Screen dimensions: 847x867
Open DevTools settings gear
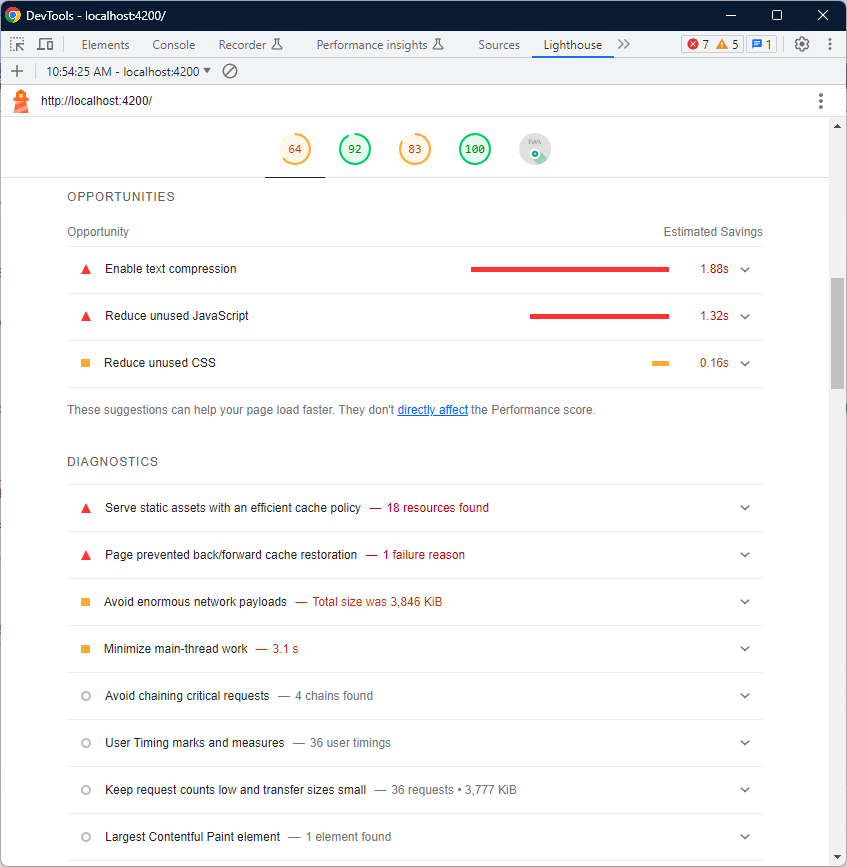802,44
